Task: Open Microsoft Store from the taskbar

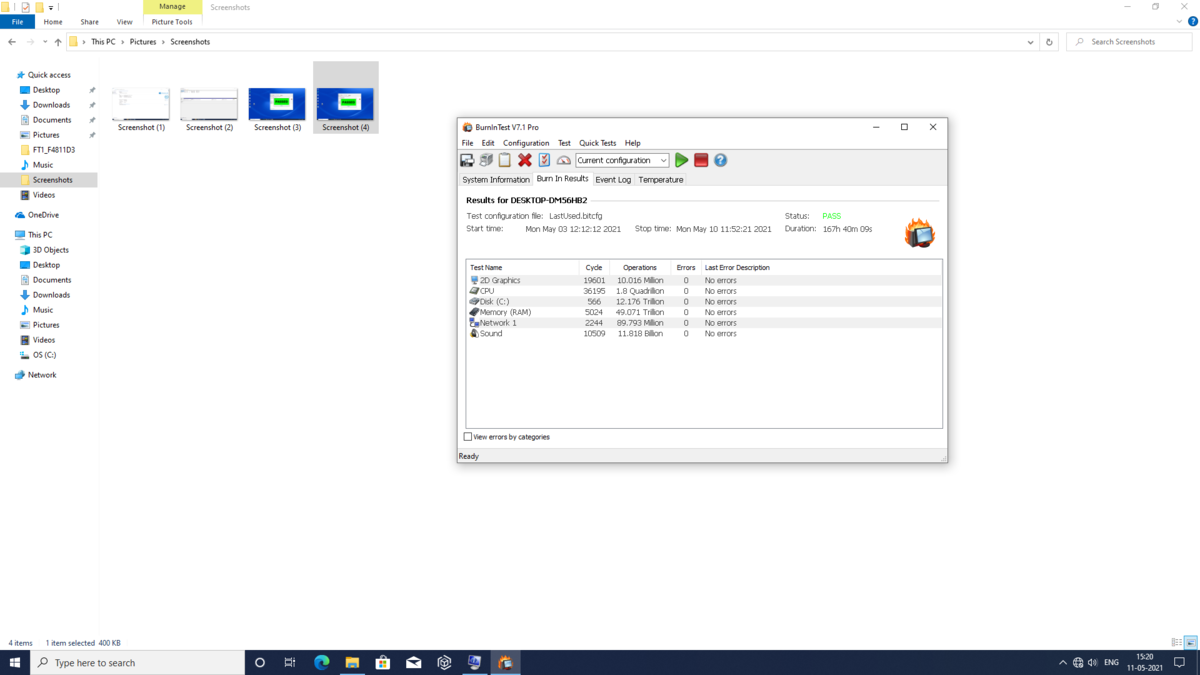Action: [383, 662]
